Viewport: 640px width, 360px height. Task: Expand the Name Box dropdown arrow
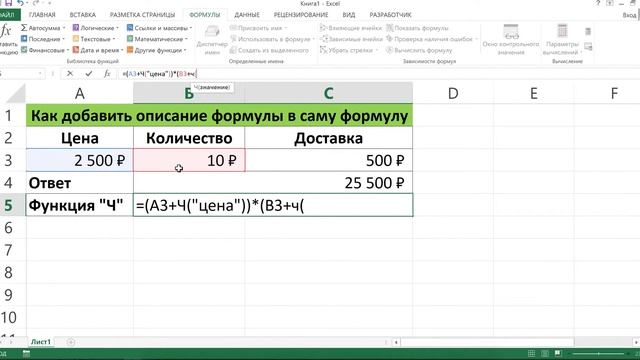click(40, 73)
